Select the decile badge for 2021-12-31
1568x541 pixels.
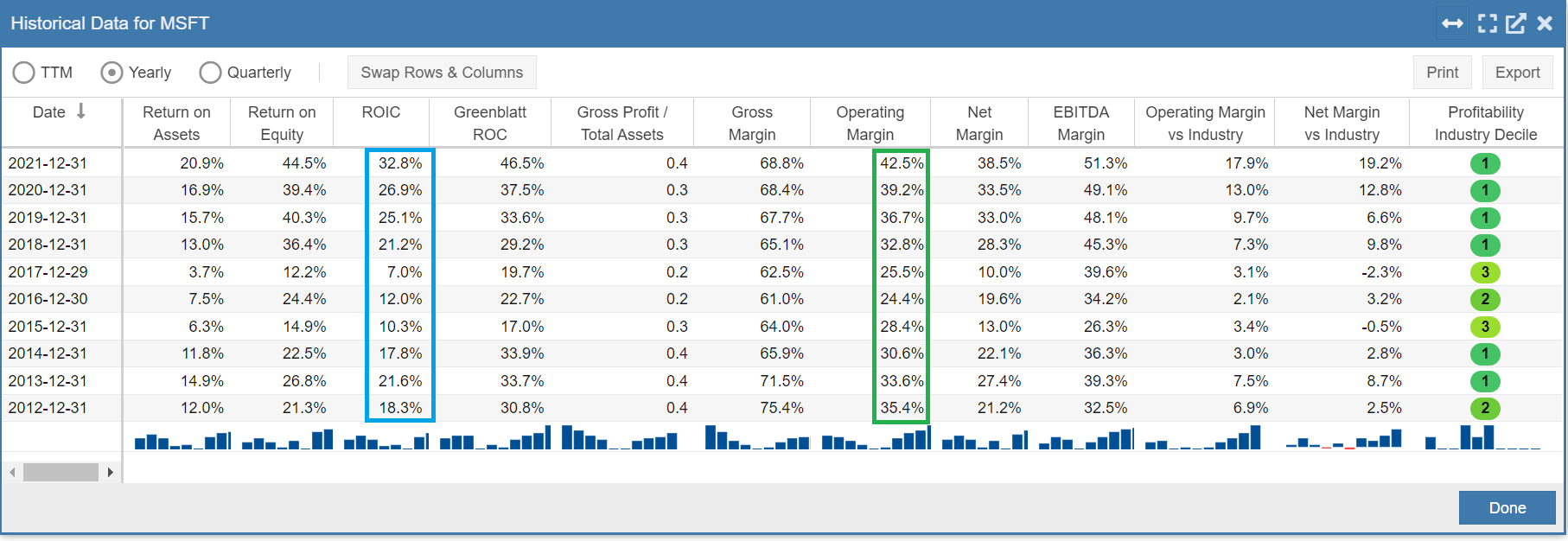(1485, 163)
